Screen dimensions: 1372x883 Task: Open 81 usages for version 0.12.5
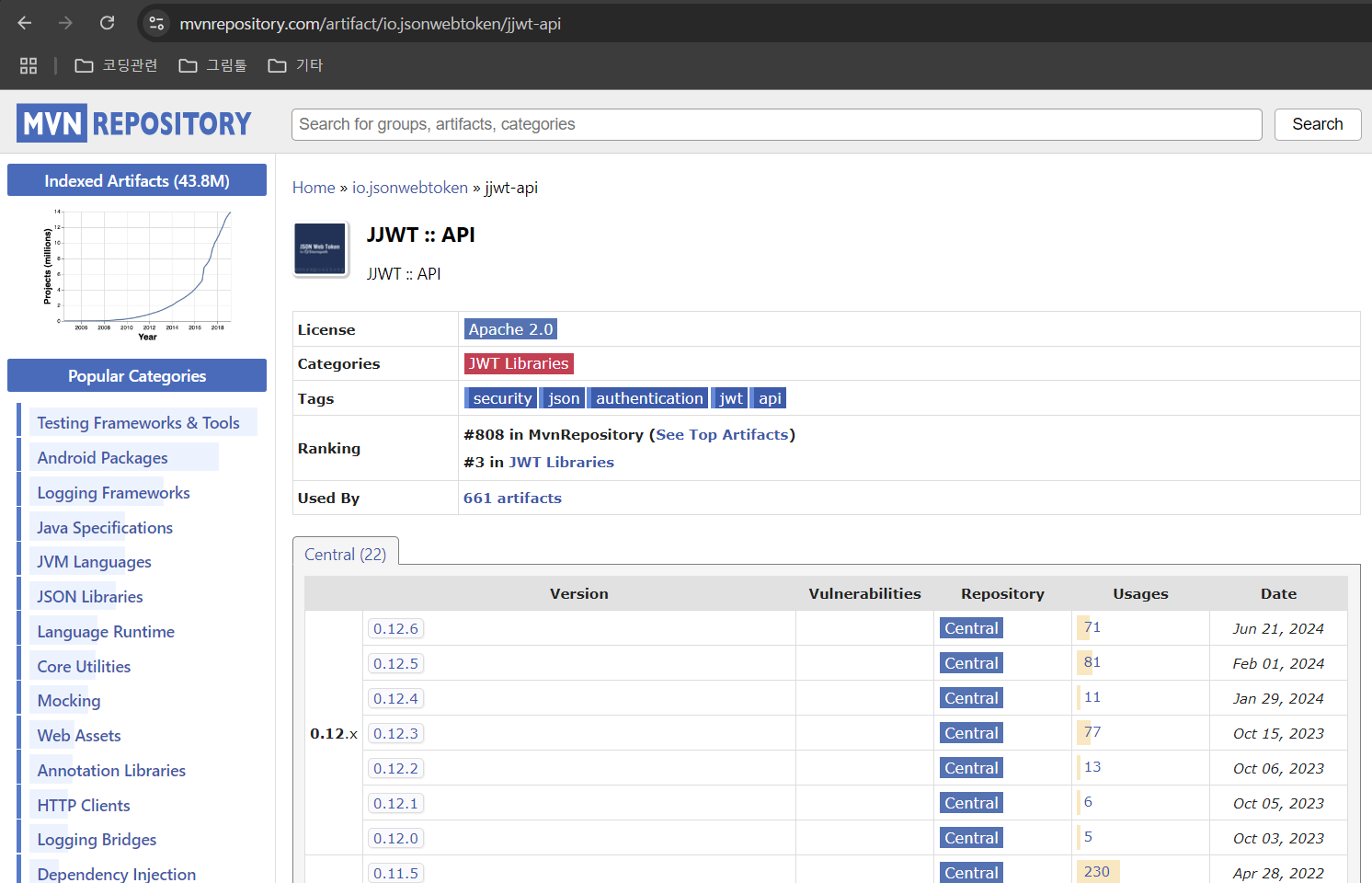(x=1092, y=662)
